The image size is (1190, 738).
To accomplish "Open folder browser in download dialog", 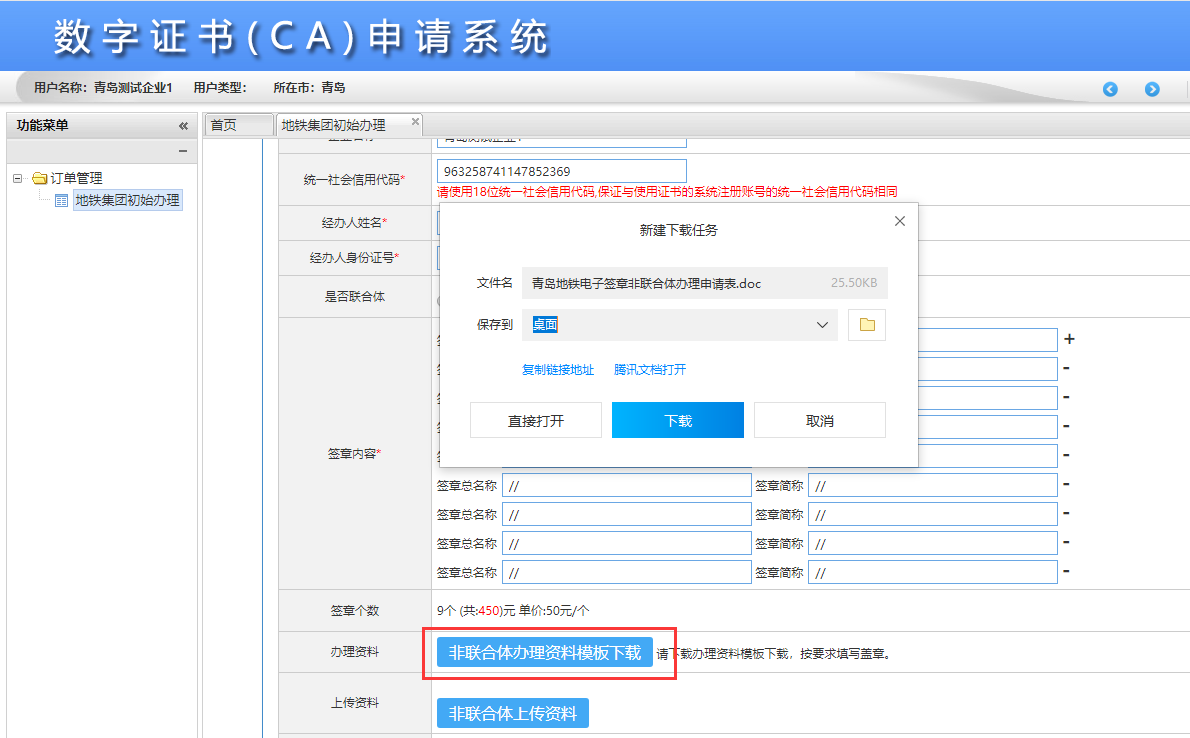I will [x=867, y=325].
